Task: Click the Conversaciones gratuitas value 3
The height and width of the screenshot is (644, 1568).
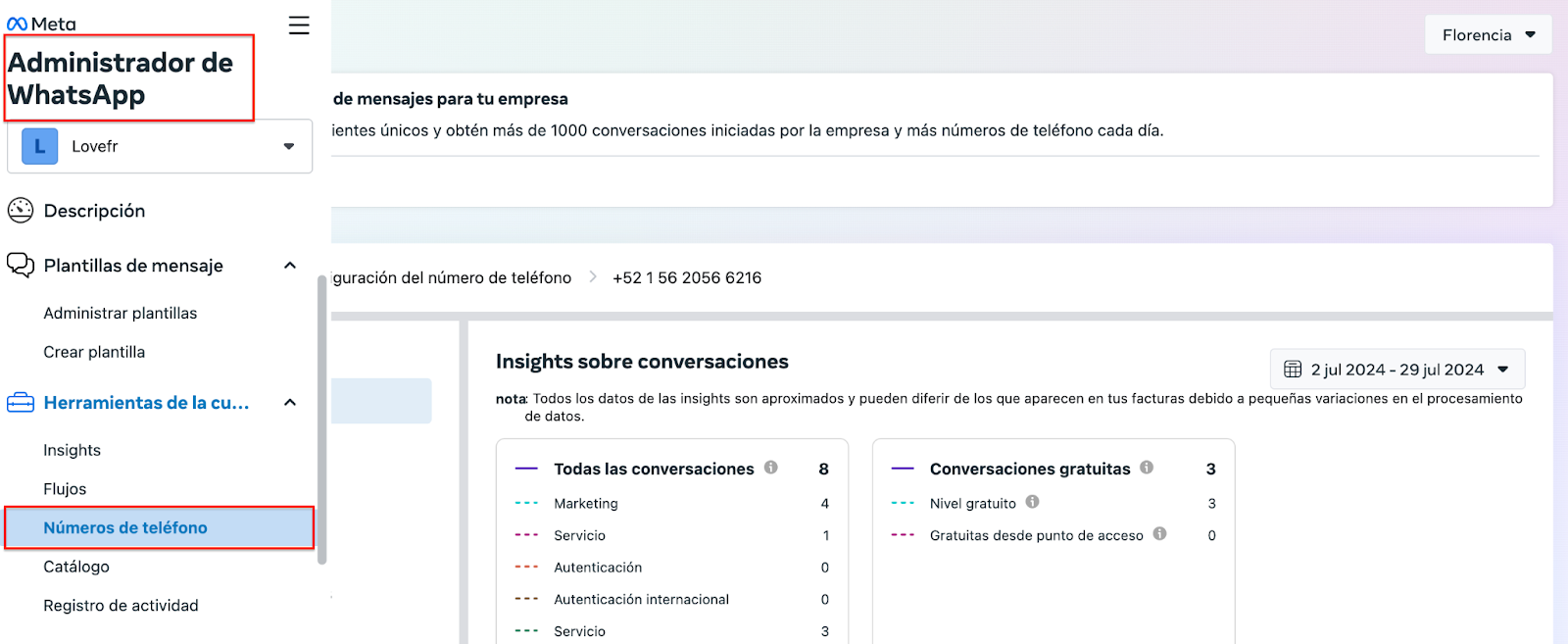Action: (1211, 469)
